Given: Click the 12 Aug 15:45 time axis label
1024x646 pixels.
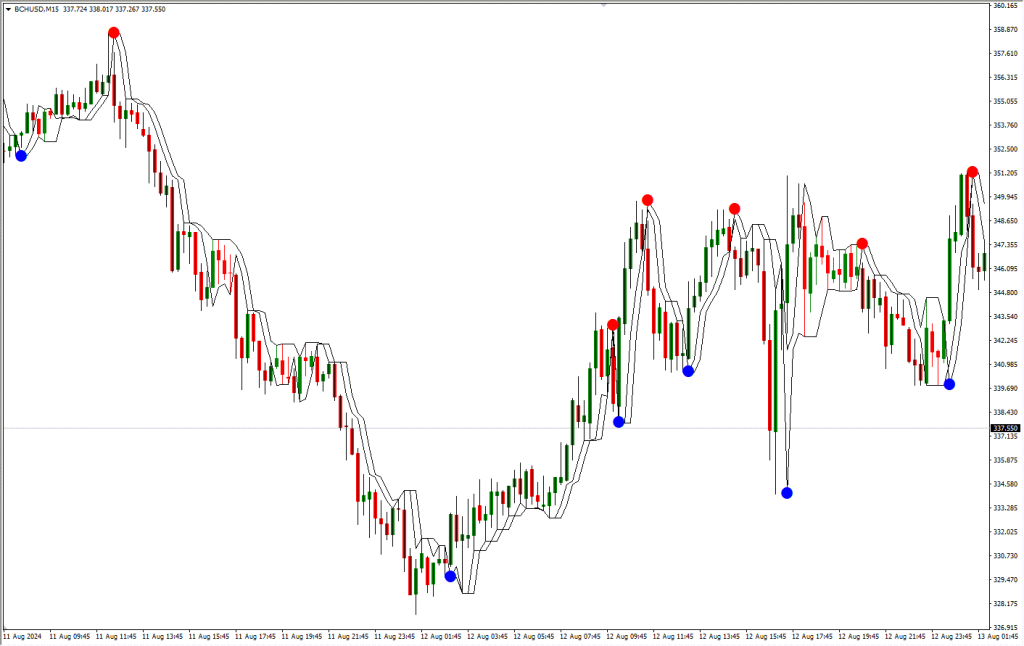Looking at the screenshot, I should click(766, 636).
